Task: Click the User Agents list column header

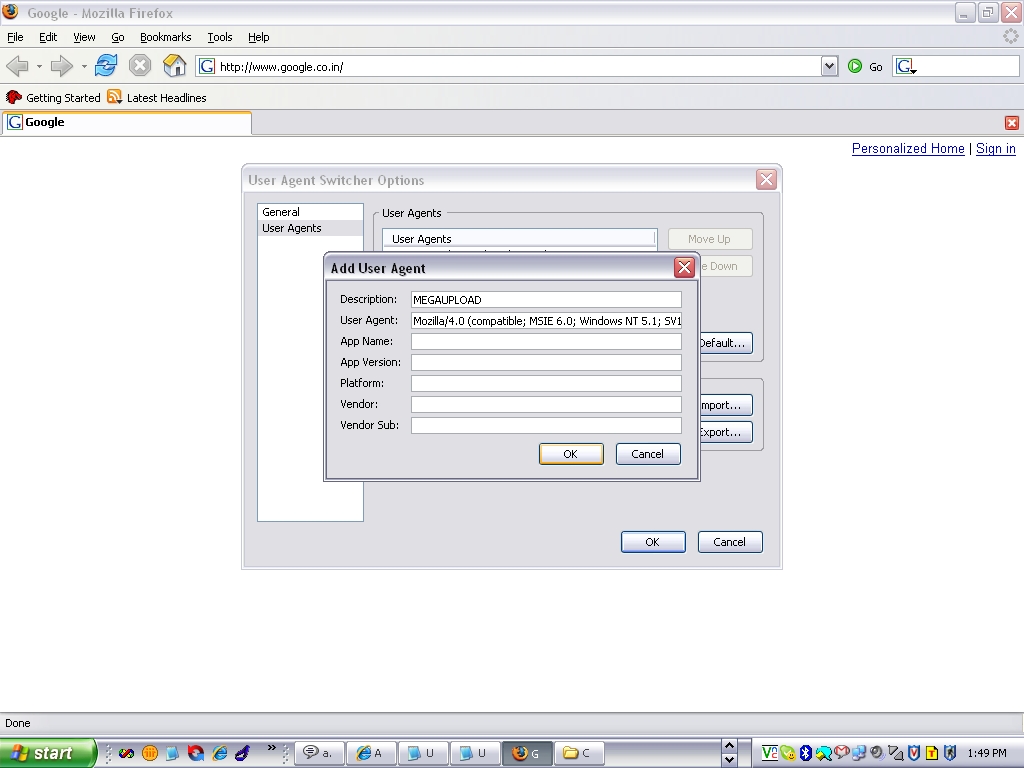Action: [519, 239]
